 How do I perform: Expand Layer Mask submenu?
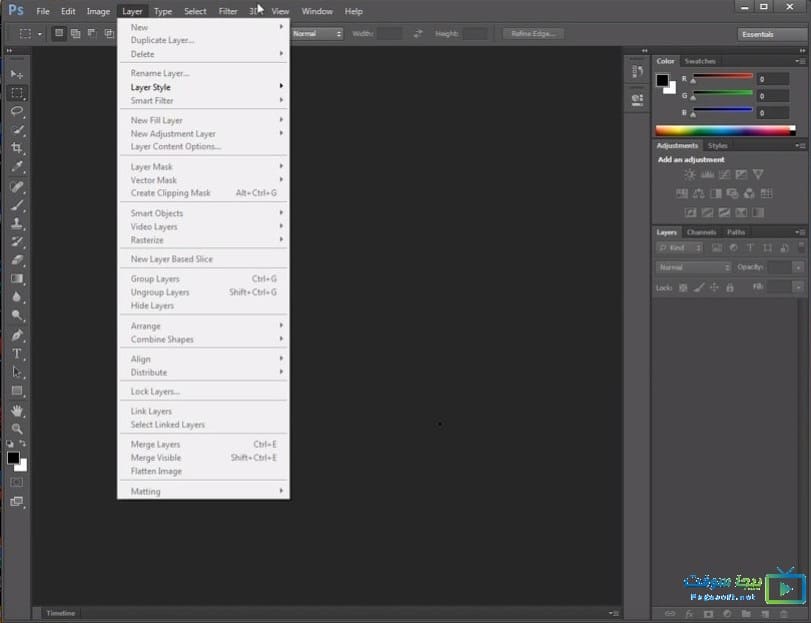pos(203,166)
